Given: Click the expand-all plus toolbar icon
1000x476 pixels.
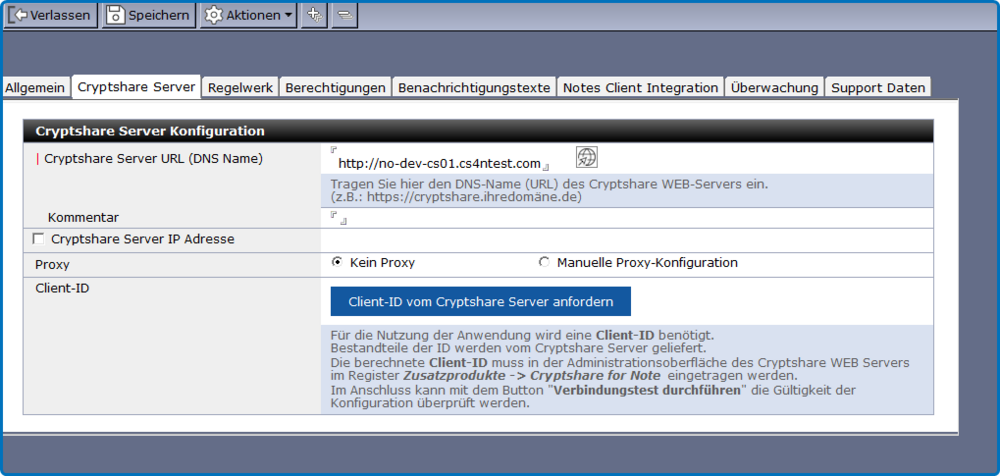Looking at the screenshot, I should [x=313, y=15].
